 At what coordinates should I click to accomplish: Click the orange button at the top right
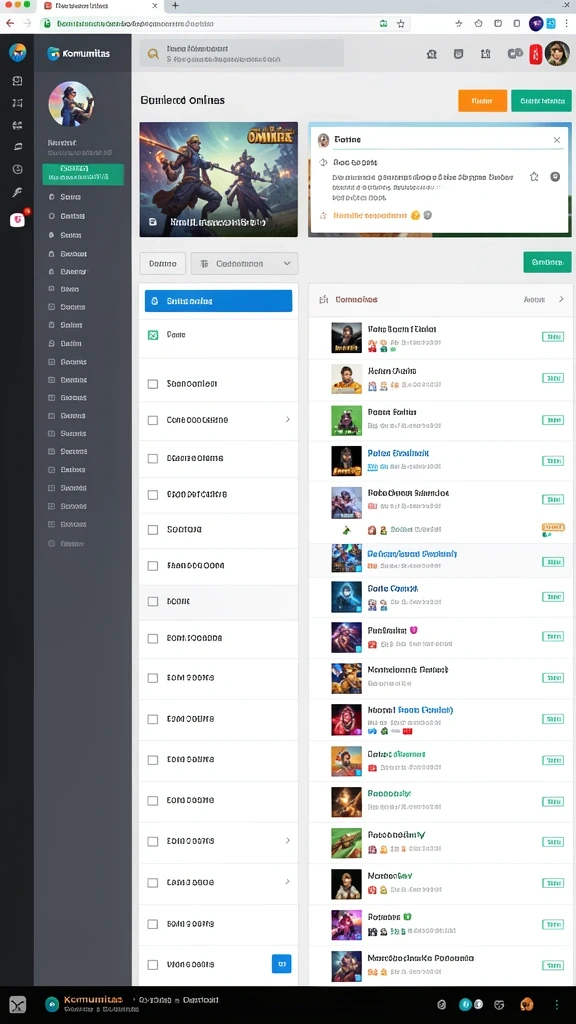(x=483, y=101)
